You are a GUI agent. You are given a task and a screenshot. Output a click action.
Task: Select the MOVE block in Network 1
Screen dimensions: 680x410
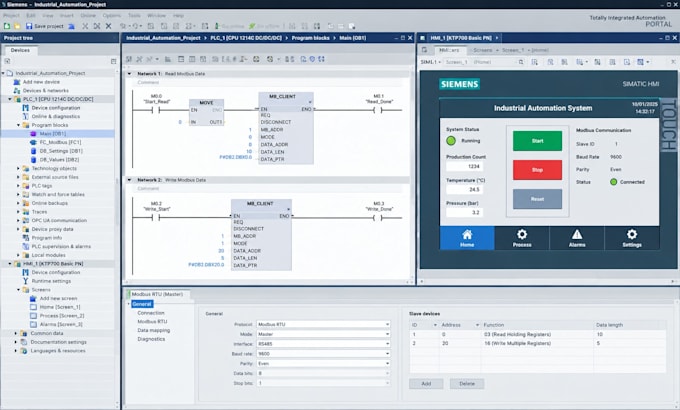pos(206,113)
